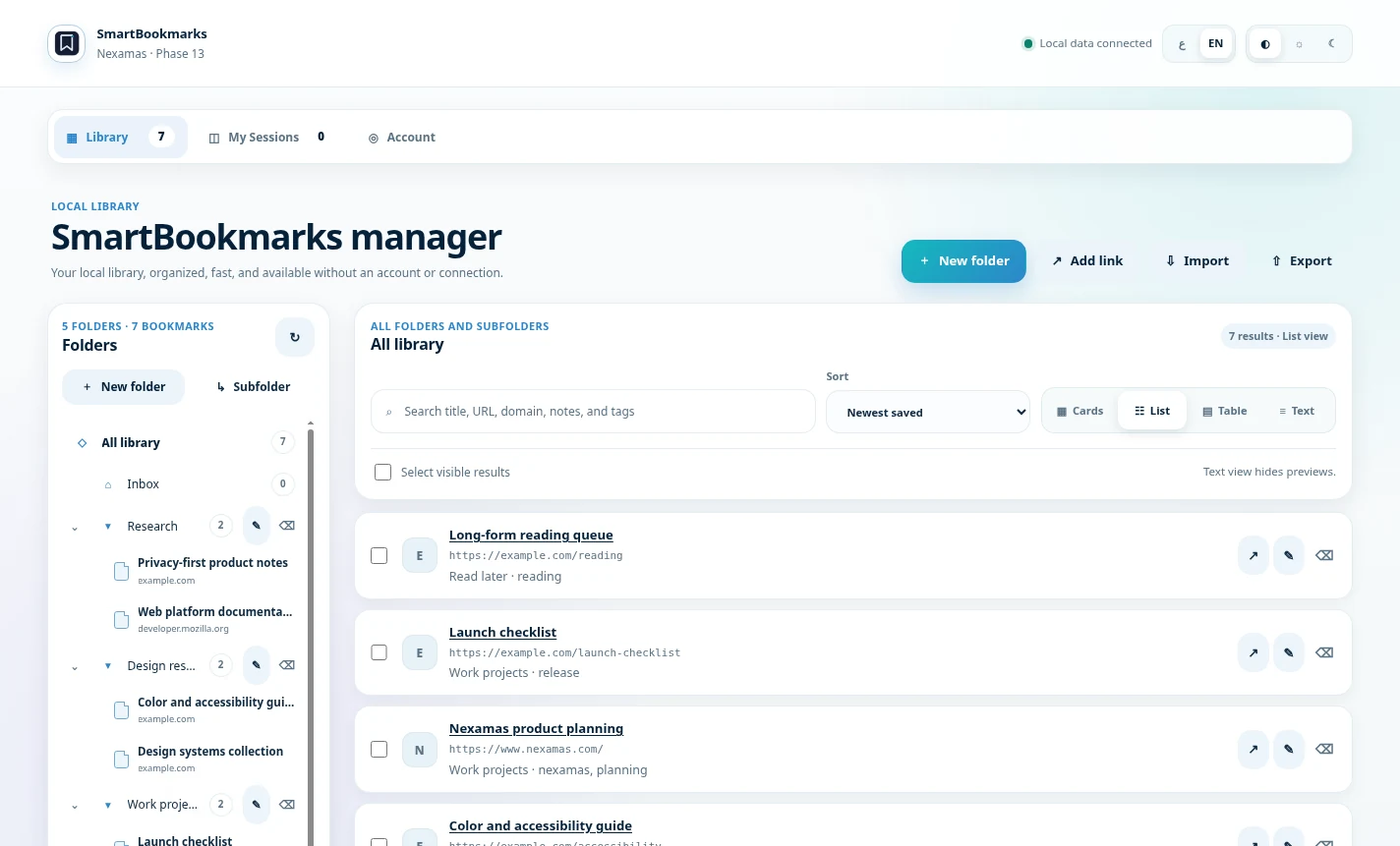
Task: Click the Import button
Action: pyautogui.click(x=1197, y=261)
